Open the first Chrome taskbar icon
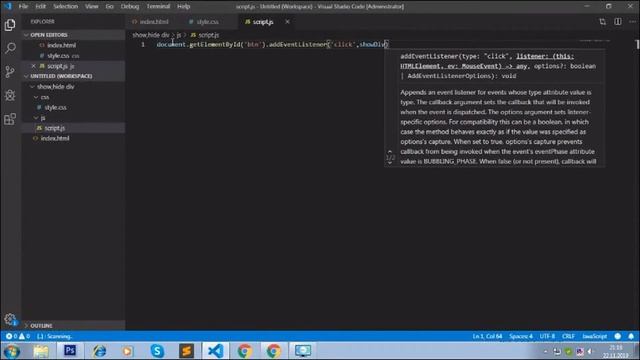The image size is (640, 360). pyautogui.click(x=244, y=351)
